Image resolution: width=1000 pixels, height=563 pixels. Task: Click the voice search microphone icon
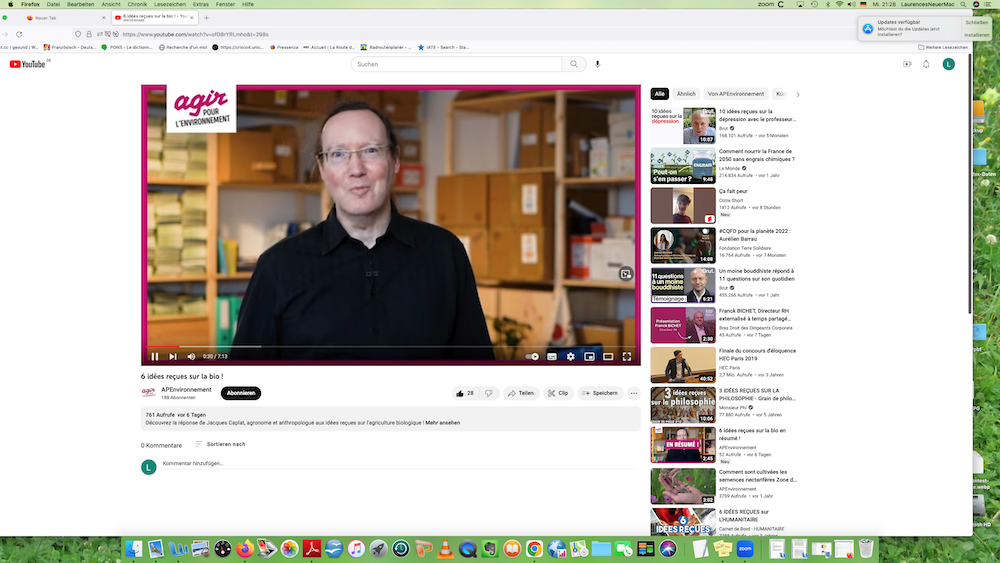598,64
